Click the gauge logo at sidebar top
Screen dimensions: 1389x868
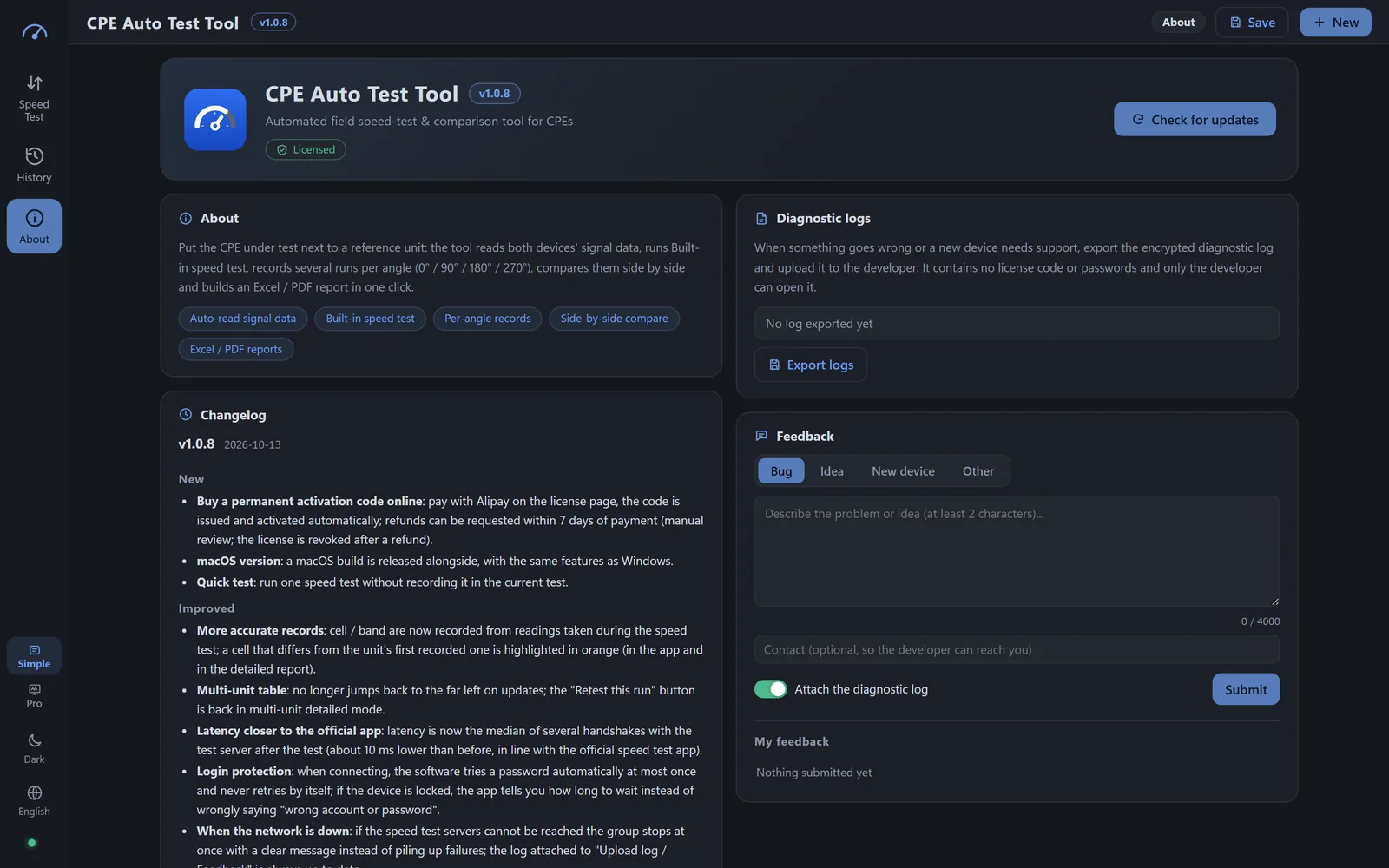(x=34, y=32)
